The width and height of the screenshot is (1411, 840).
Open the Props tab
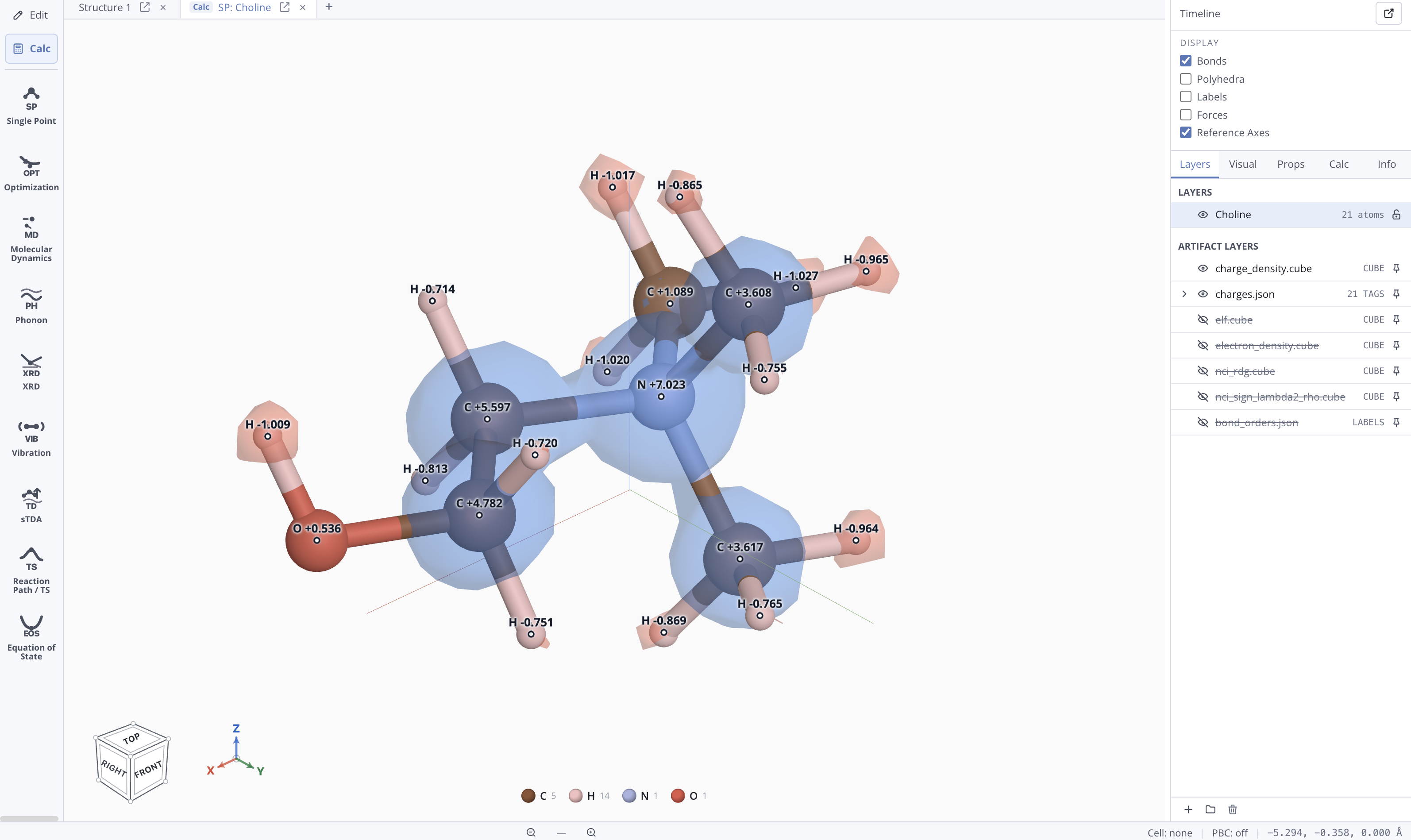click(1291, 164)
